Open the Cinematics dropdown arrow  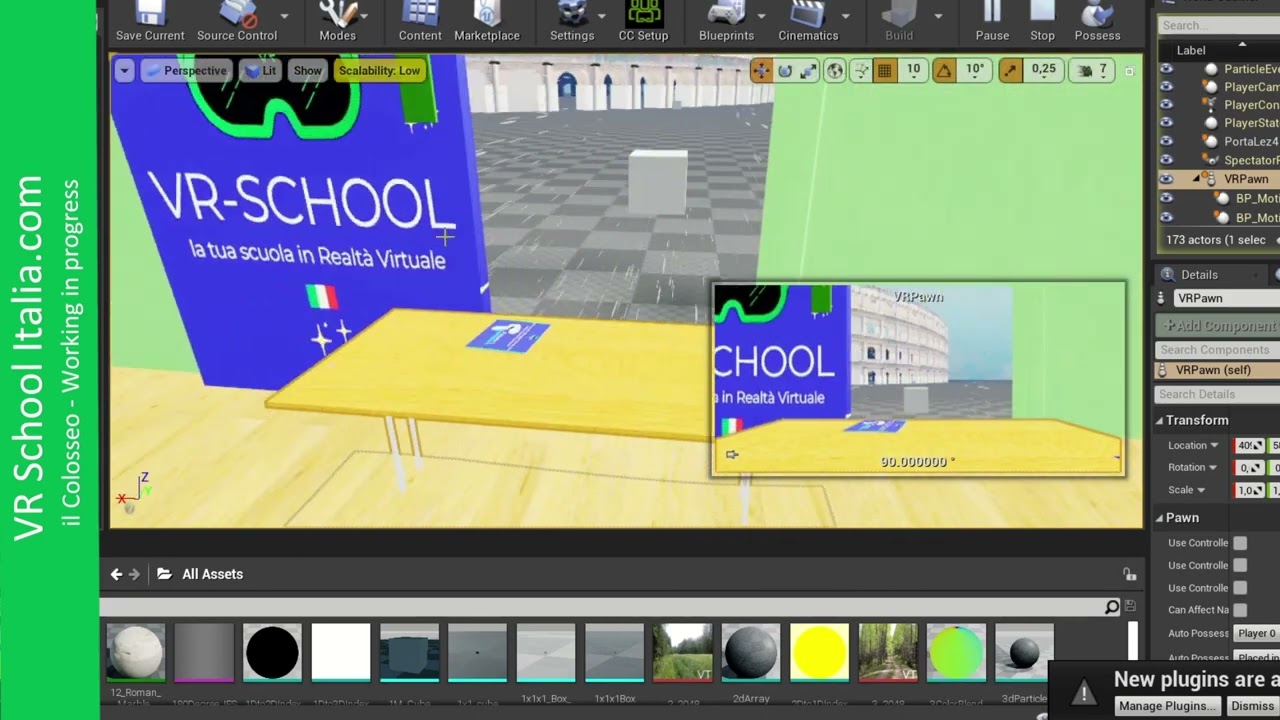click(x=845, y=16)
